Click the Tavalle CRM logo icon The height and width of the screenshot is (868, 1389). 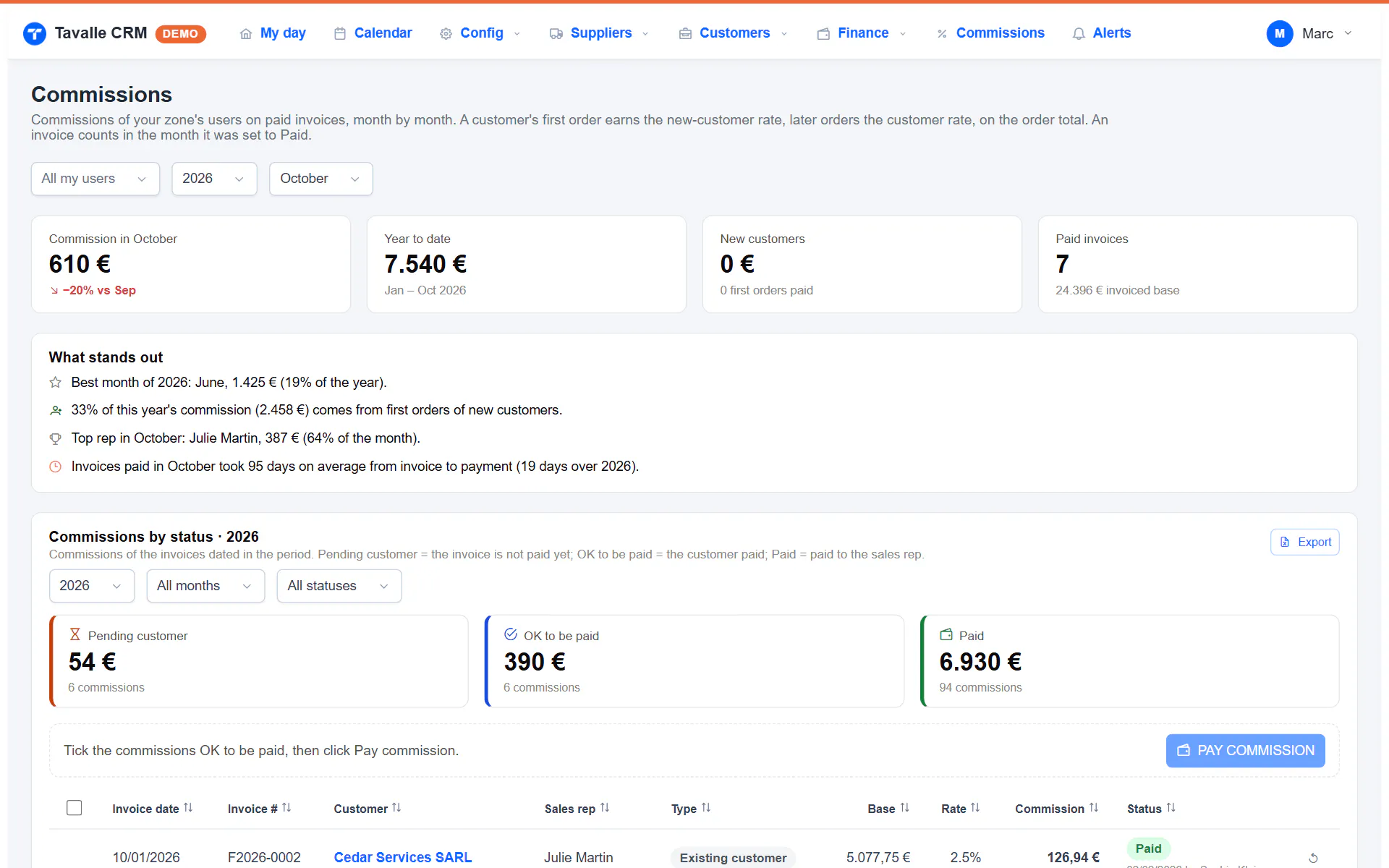click(x=35, y=33)
